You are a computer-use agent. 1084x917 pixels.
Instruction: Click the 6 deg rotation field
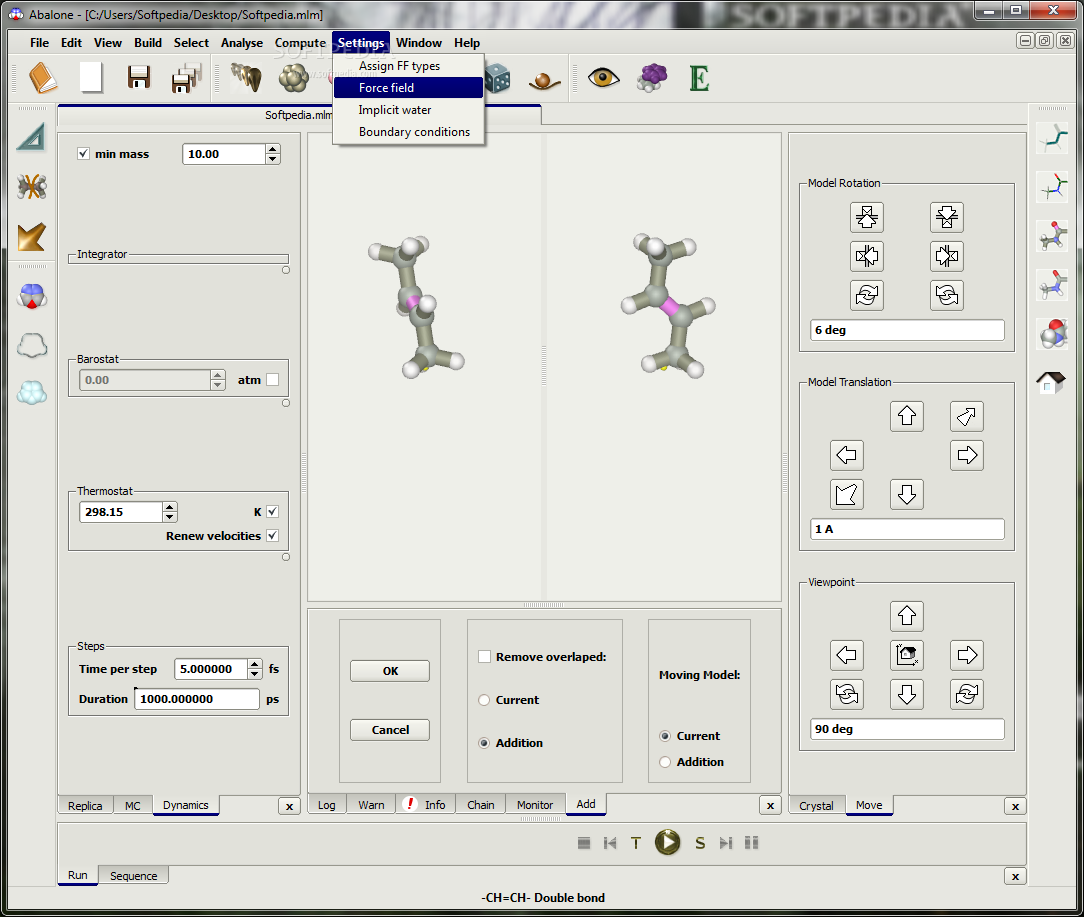click(906, 330)
